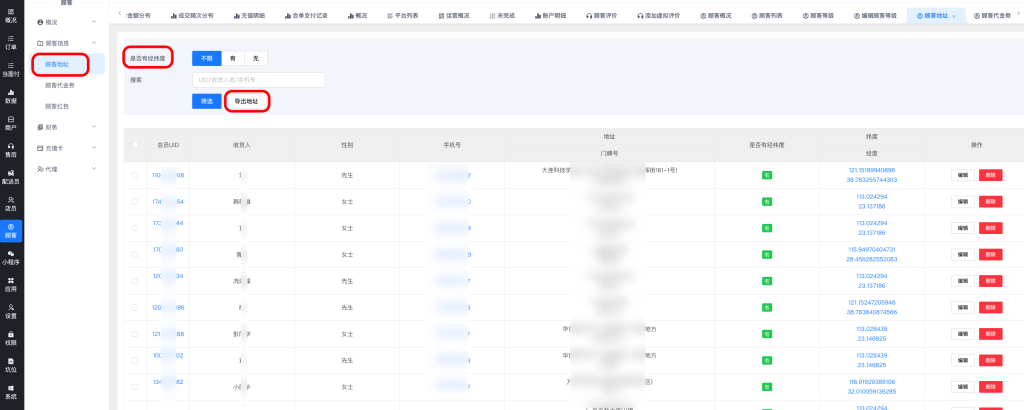
Task: Go to 配送员 in the sidebar
Action: [10, 177]
